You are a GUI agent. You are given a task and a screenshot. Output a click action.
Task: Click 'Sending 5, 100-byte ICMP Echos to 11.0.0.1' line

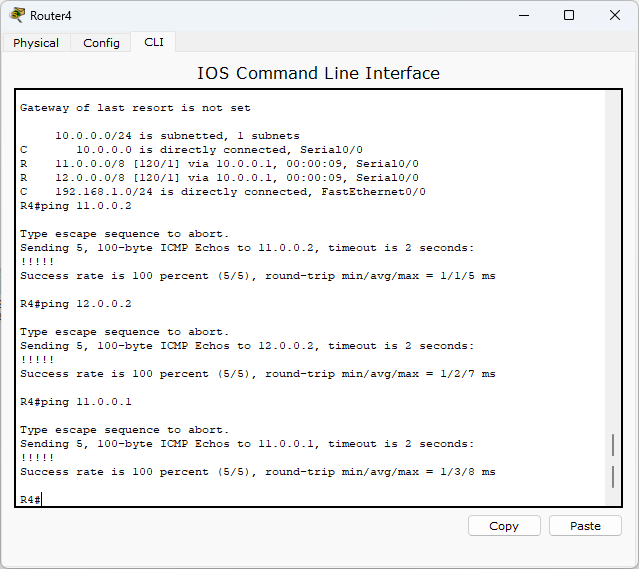247,444
